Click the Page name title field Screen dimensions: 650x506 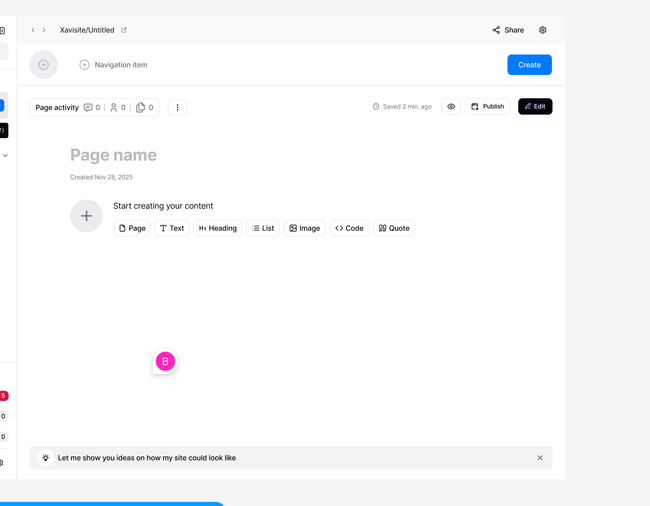coord(113,155)
